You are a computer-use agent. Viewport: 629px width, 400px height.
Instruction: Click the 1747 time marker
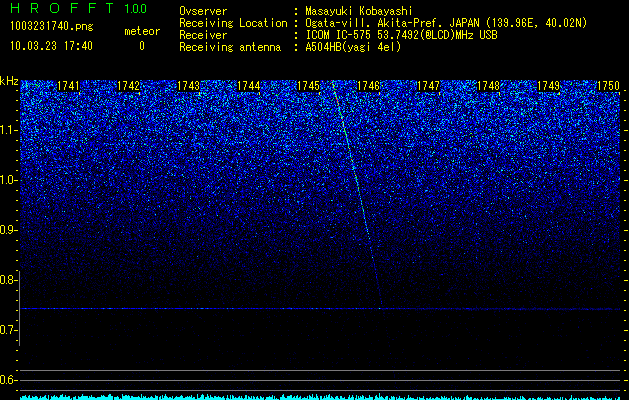click(x=428, y=86)
